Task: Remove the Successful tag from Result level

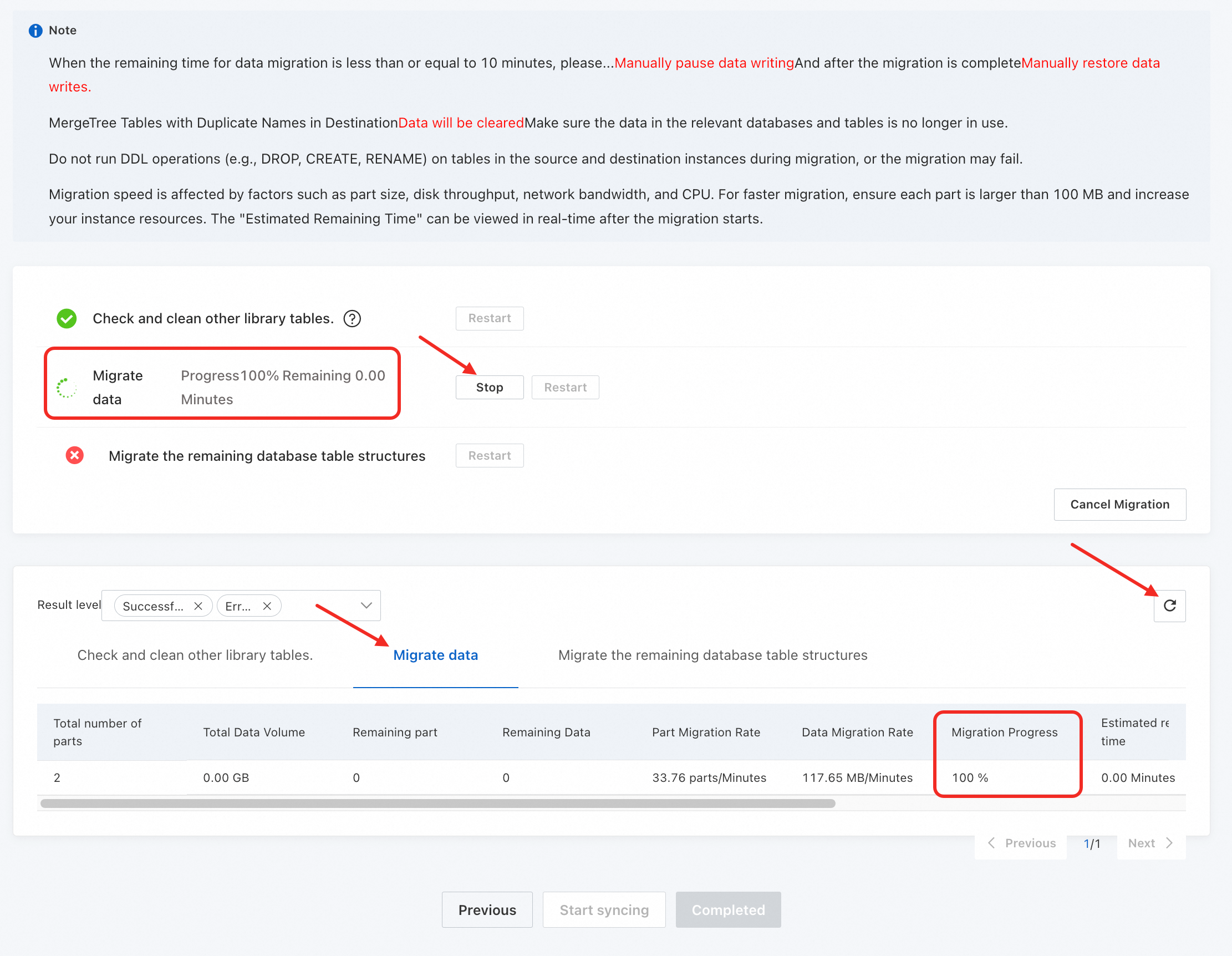Action: (x=198, y=606)
